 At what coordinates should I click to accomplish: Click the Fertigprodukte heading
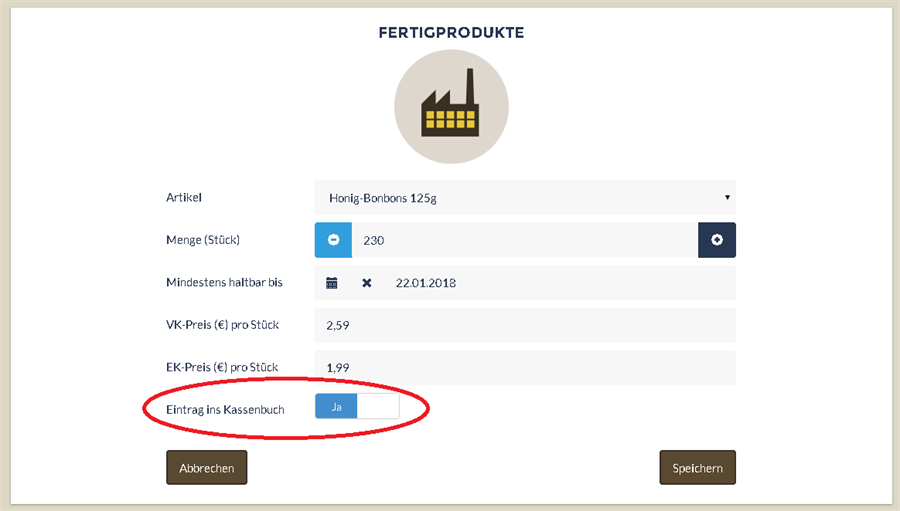pos(451,33)
